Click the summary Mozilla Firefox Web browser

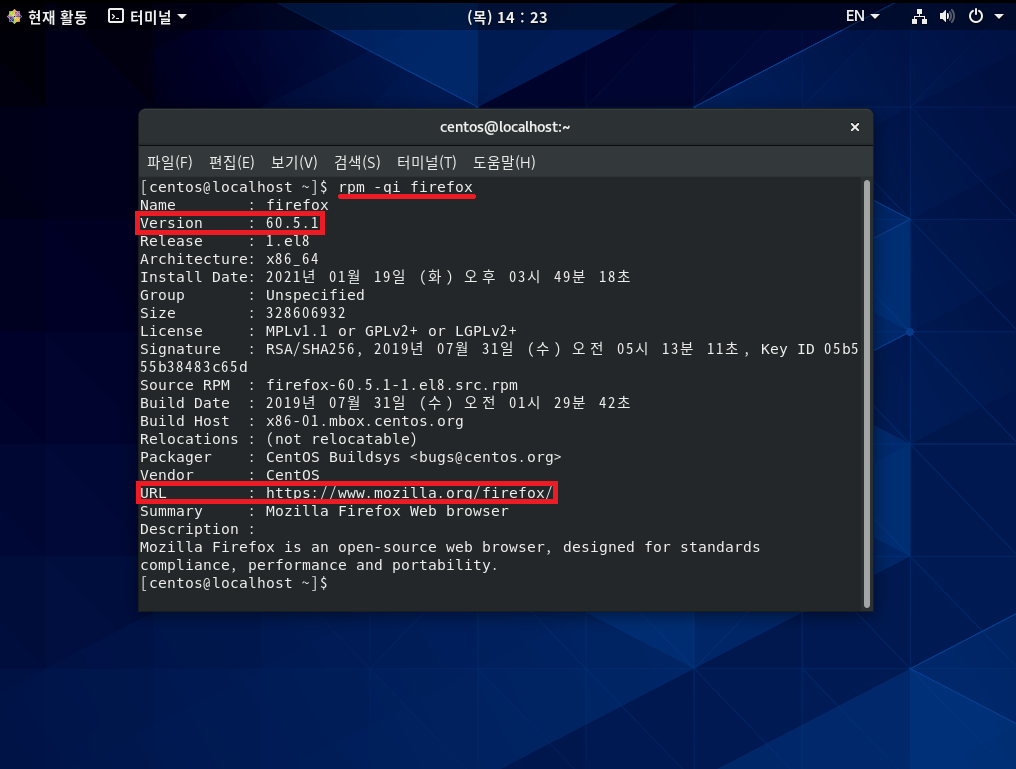pyautogui.click(x=387, y=511)
